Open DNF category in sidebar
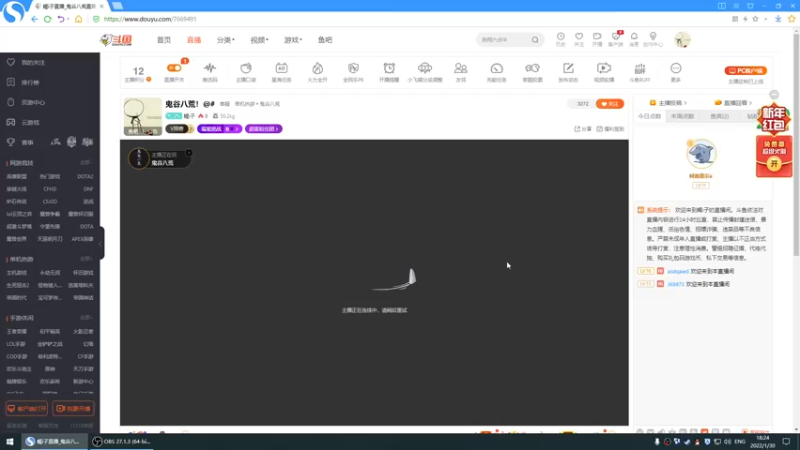This screenshot has width=800, height=450. pos(88,189)
